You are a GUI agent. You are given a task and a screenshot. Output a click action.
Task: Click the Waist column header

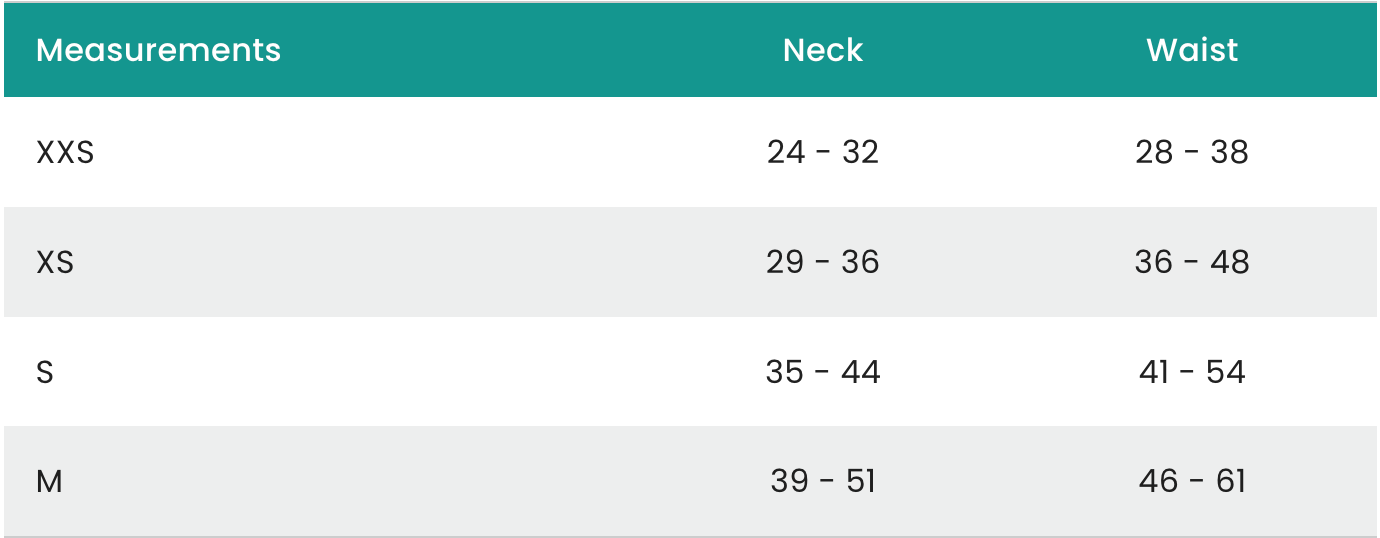tap(1192, 50)
